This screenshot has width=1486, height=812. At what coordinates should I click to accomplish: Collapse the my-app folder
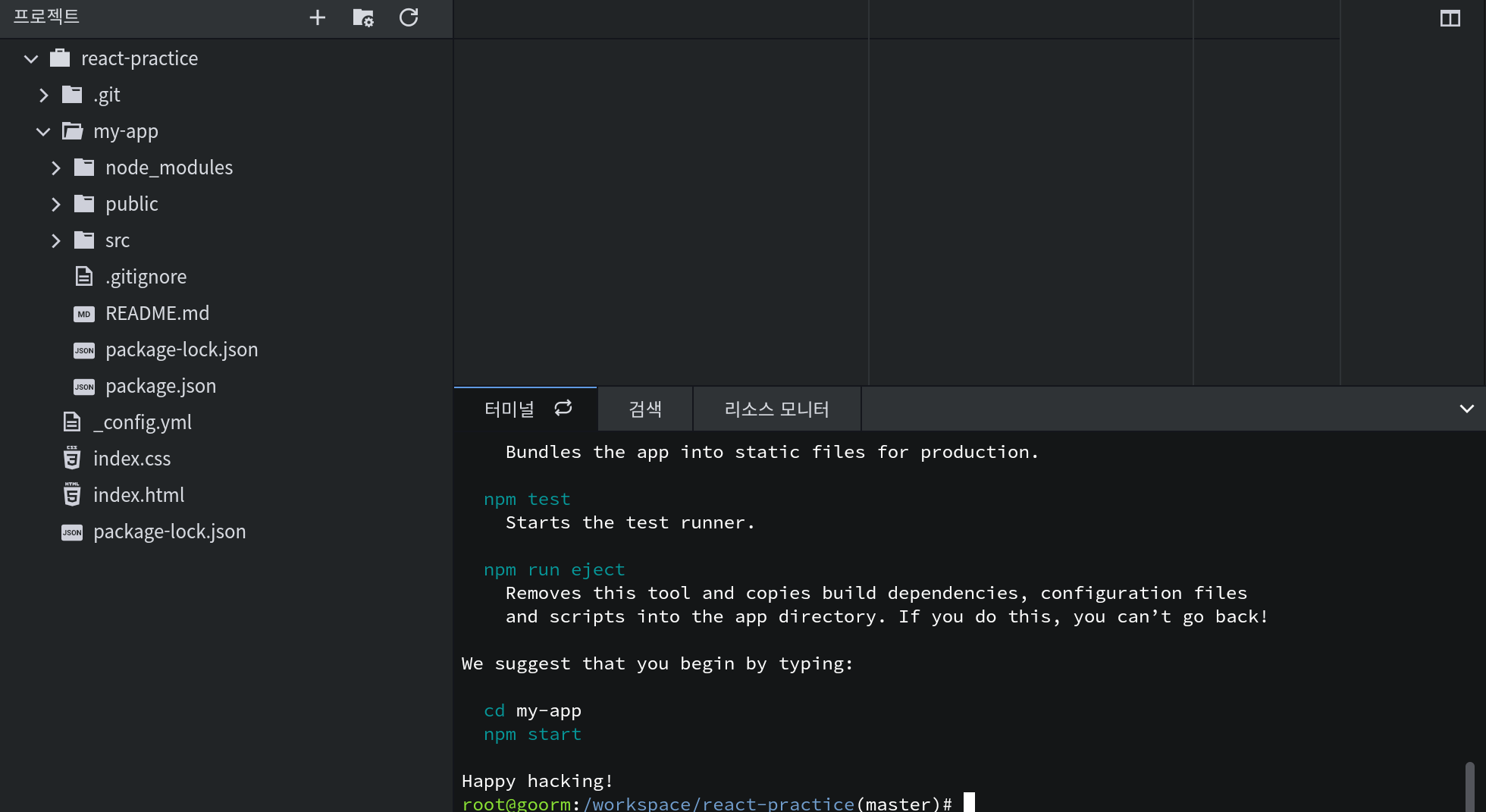(43, 131)
